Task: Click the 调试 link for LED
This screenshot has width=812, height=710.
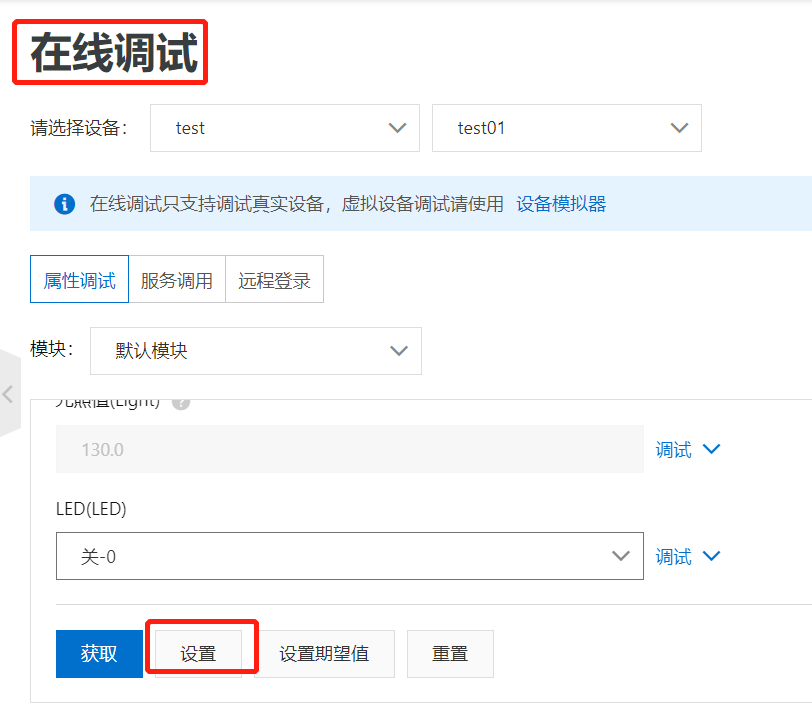Action: (676, 556)
